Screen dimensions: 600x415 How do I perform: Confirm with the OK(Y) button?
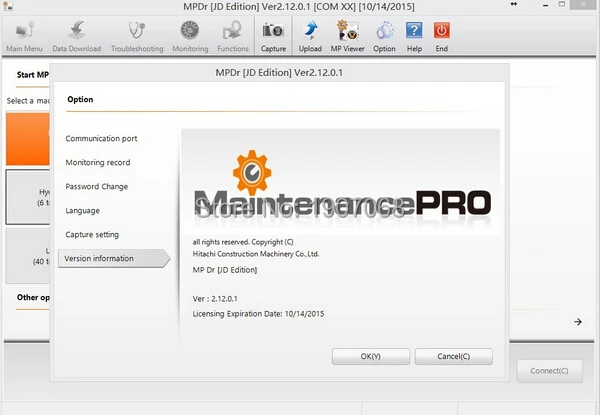(x=371, y=356)
